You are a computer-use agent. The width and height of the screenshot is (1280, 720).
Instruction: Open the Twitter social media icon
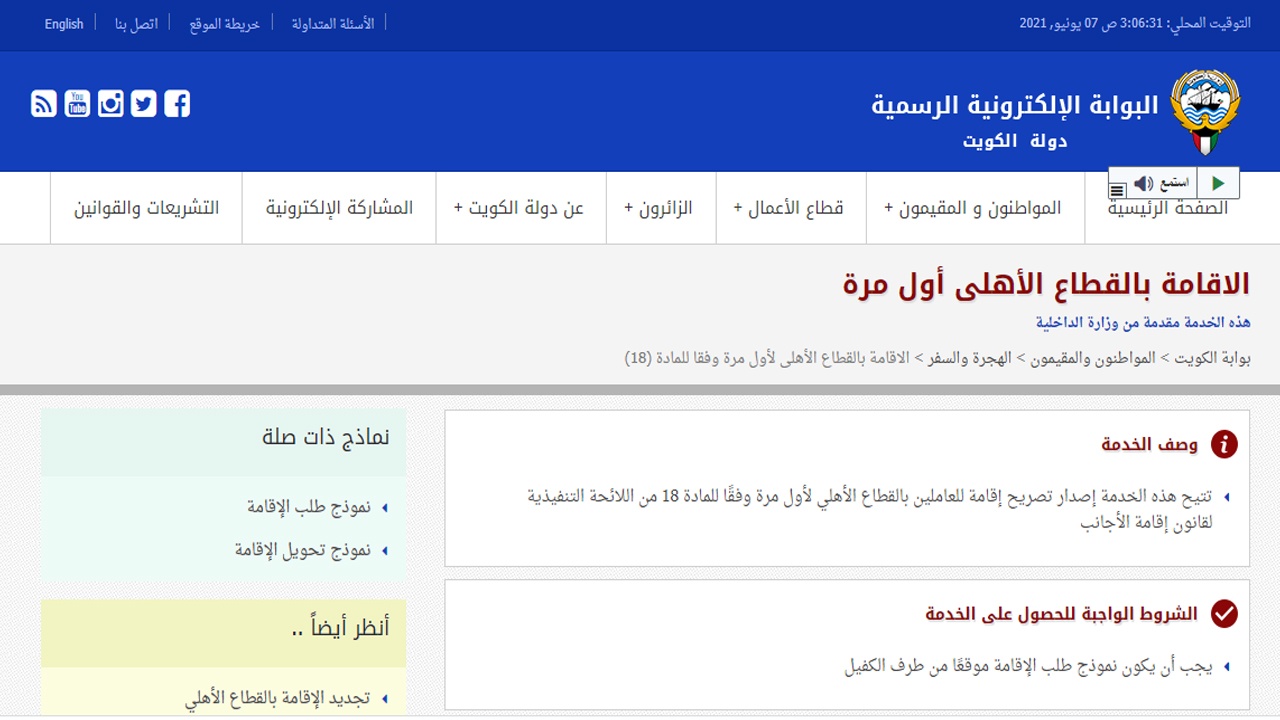point(143,102)
